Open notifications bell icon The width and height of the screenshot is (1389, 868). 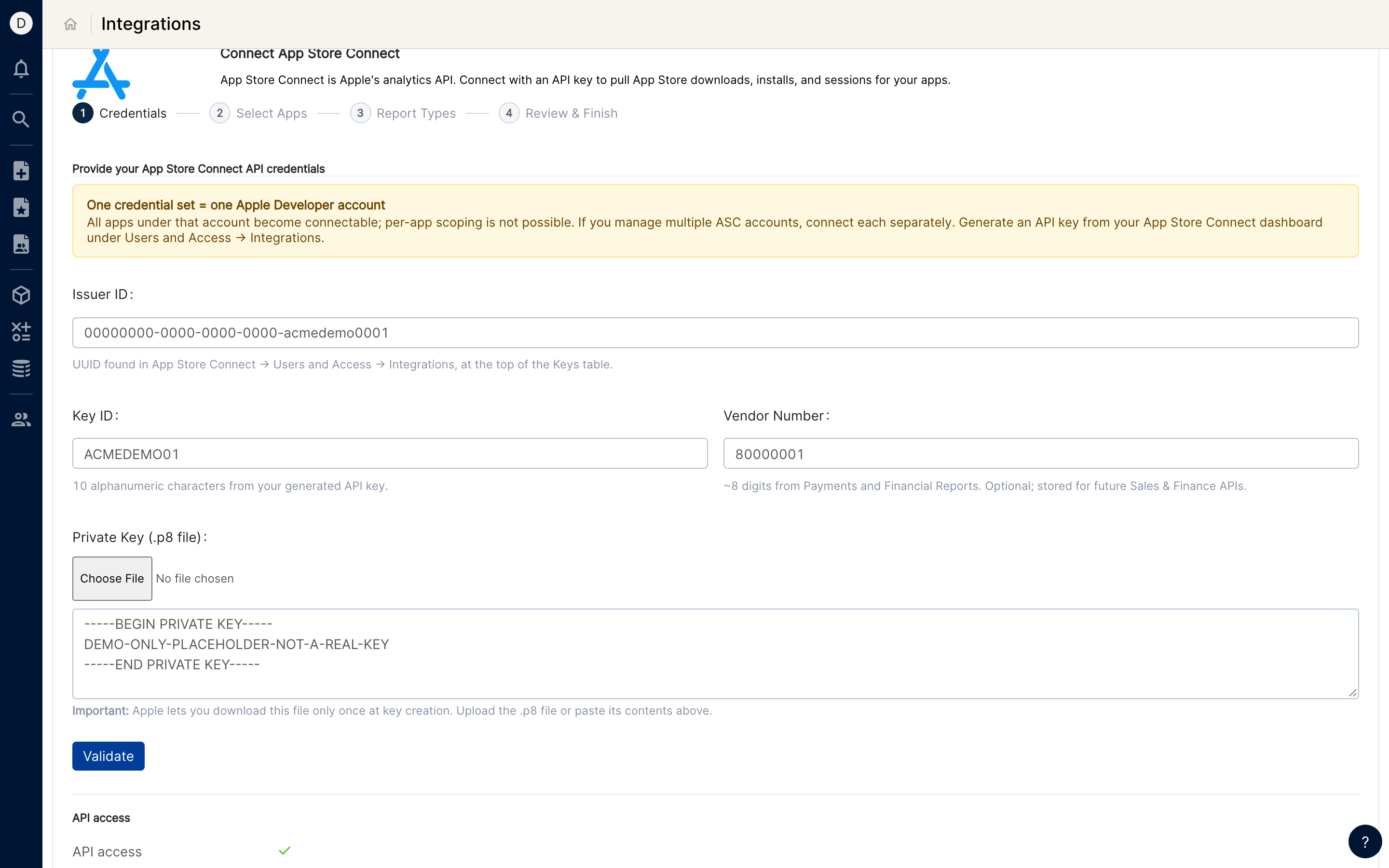[21, 69]
